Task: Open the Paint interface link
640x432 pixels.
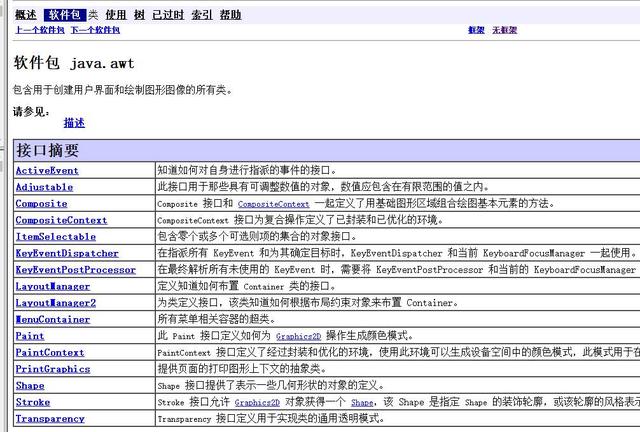Action: click(x=30, y=336)
